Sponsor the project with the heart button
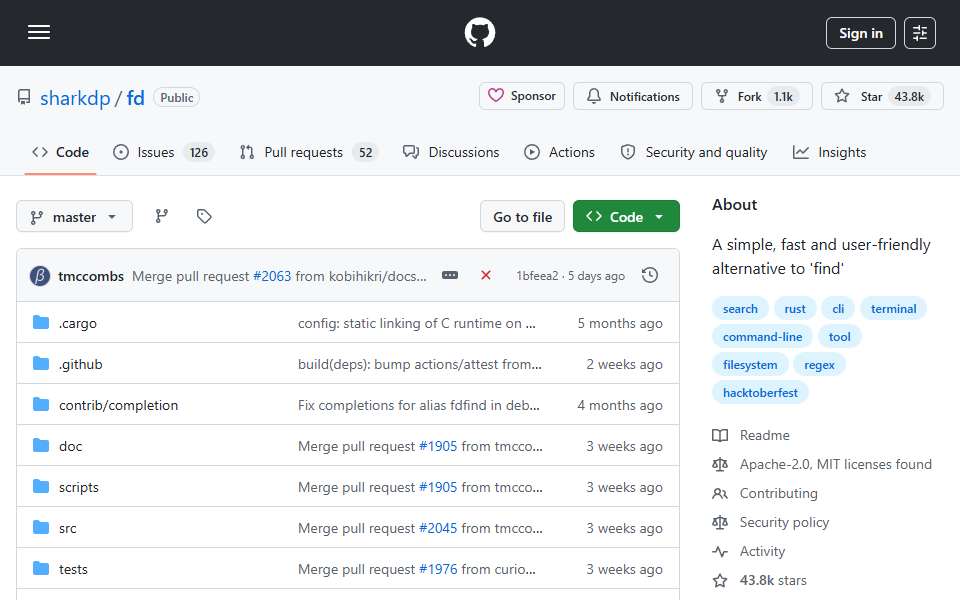Screen dimensions: 960x600 tap(522, 96)
